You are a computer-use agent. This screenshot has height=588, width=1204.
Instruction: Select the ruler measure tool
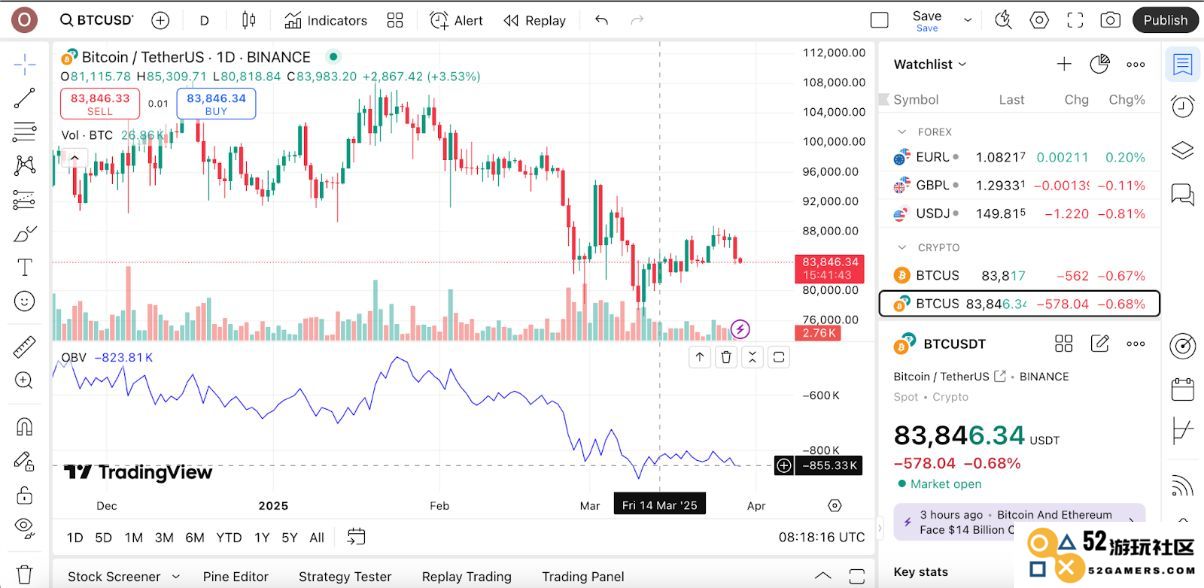[x=25, y=347]
